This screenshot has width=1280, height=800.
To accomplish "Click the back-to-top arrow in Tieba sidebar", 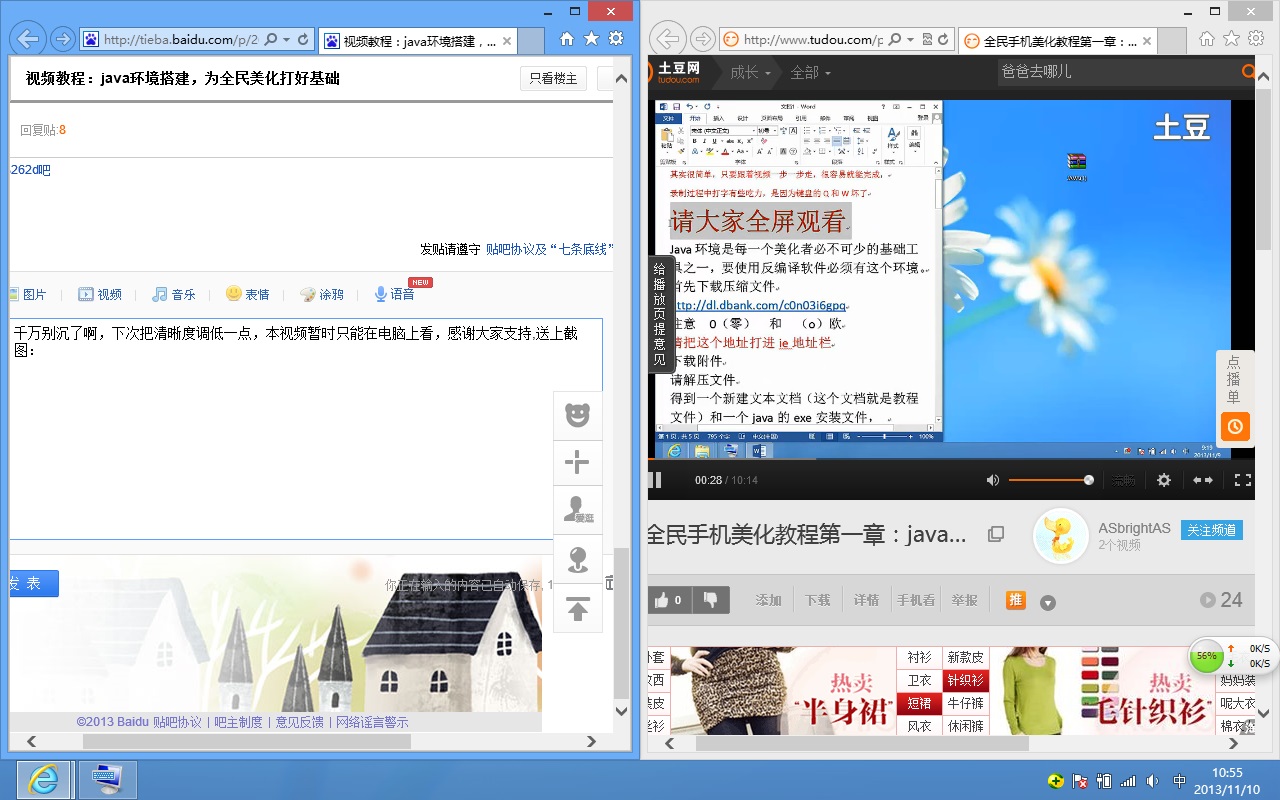I will point(577,609).
